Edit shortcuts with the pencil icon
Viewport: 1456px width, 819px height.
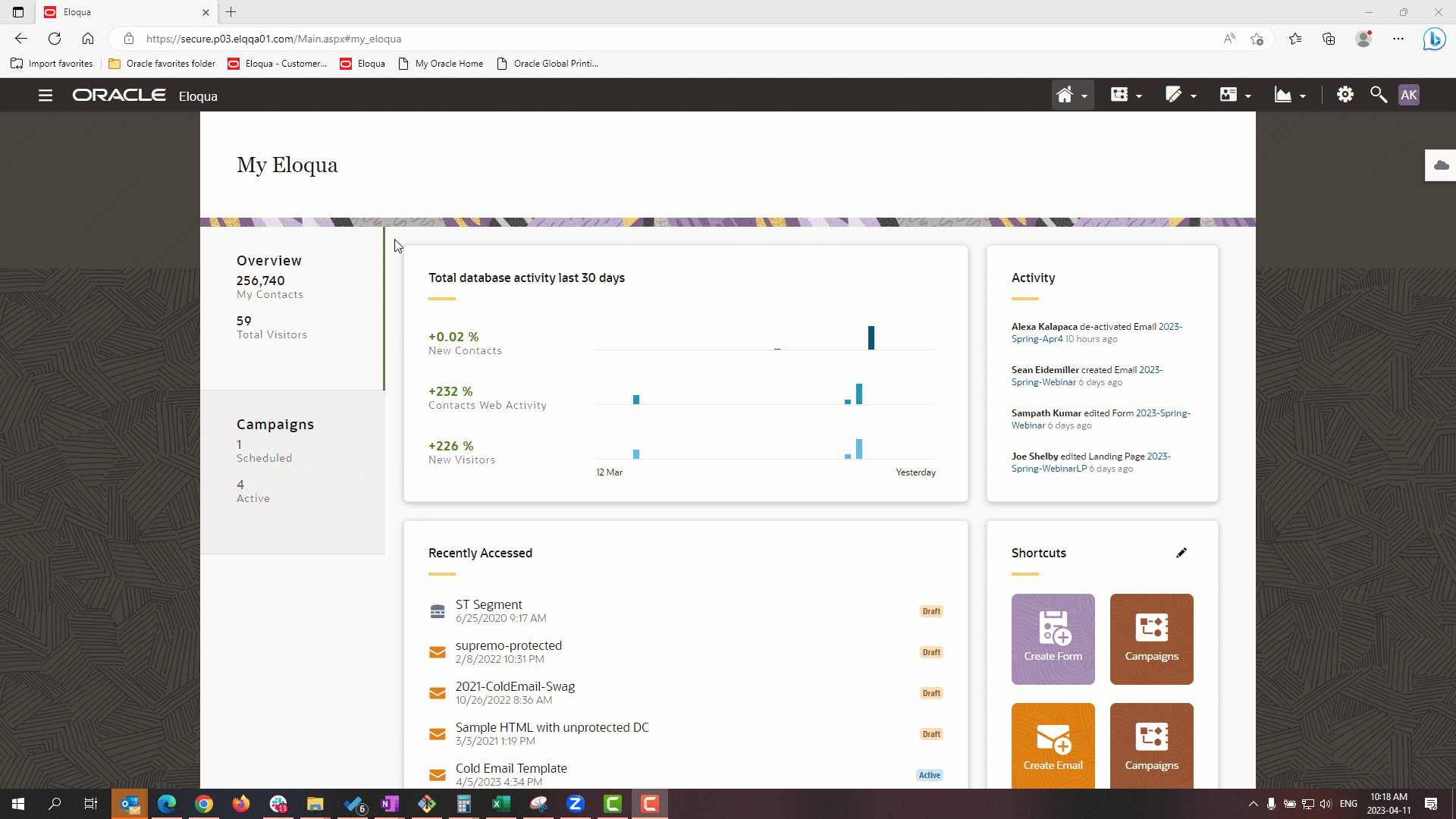(1181, 553)
